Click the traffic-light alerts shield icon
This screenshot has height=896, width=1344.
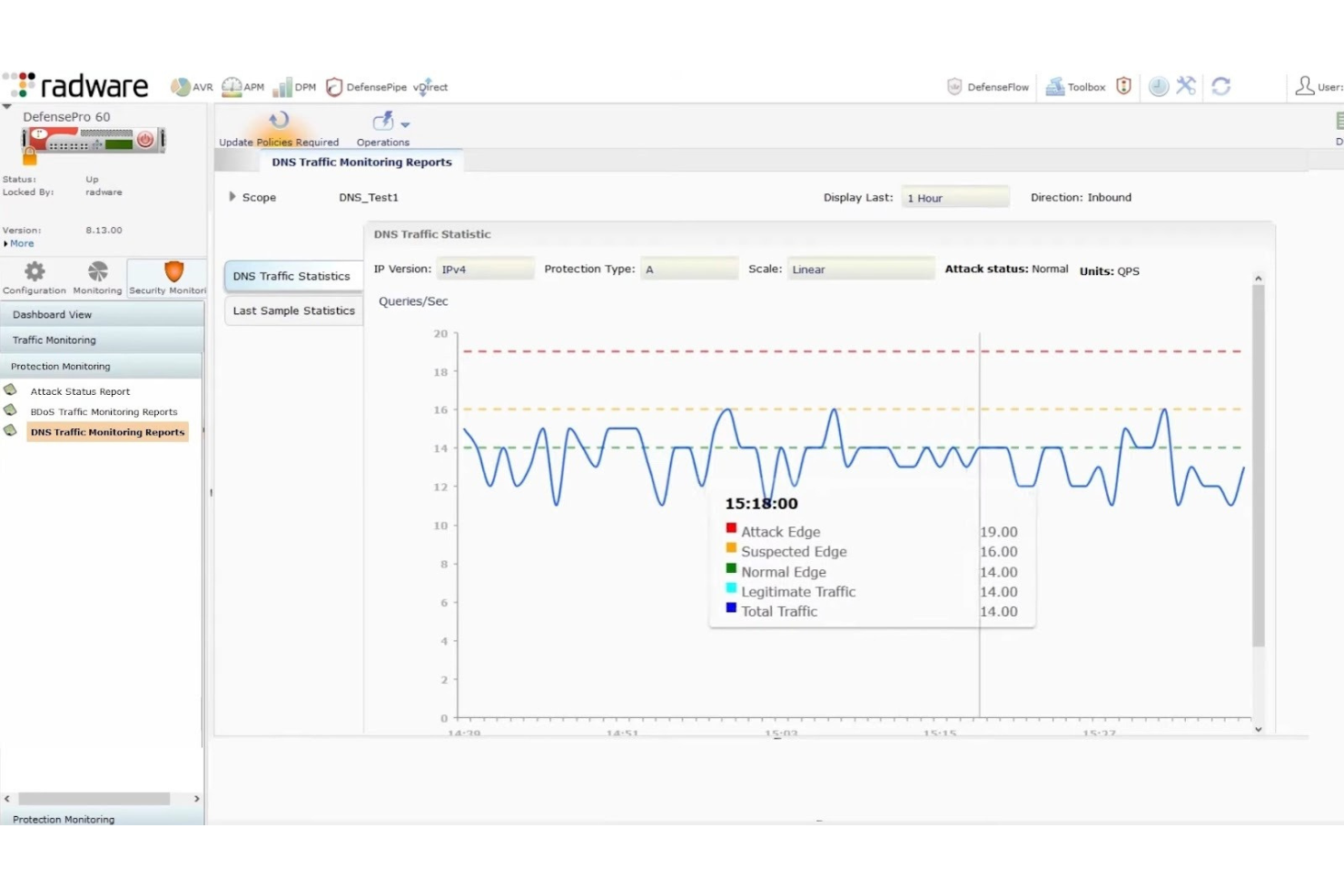click(1123, 85)
